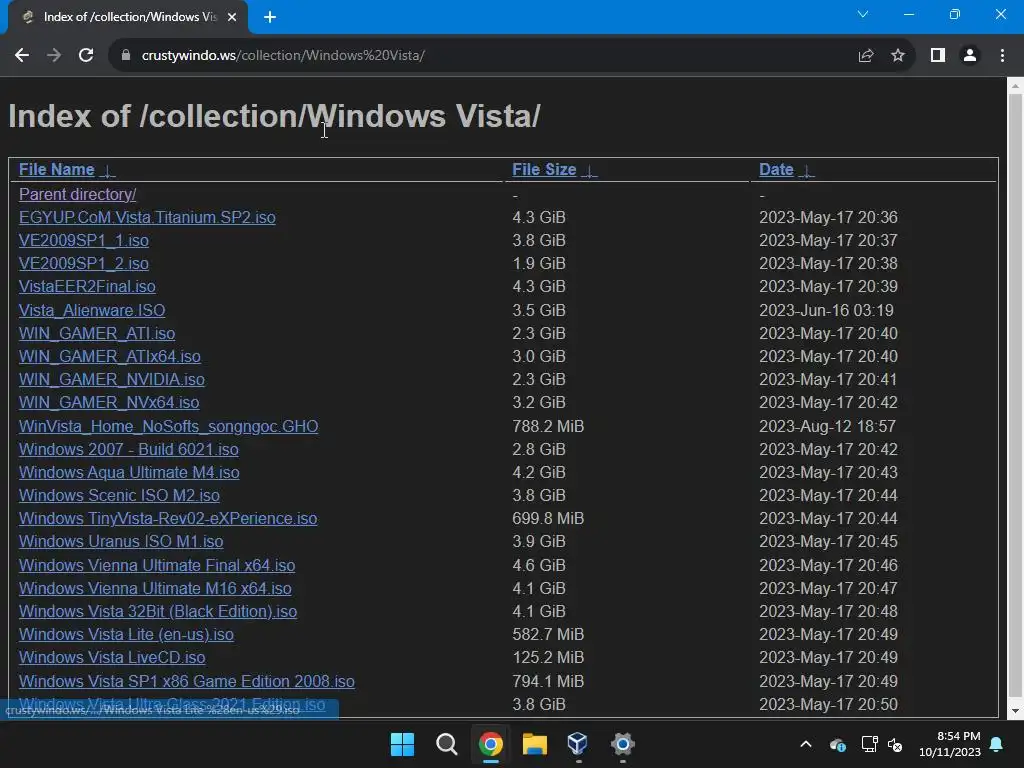The height and width of the screenshot is (768, 1024).
Task: Close the Index of /collection tab
Action: click(x=232, y=17)
